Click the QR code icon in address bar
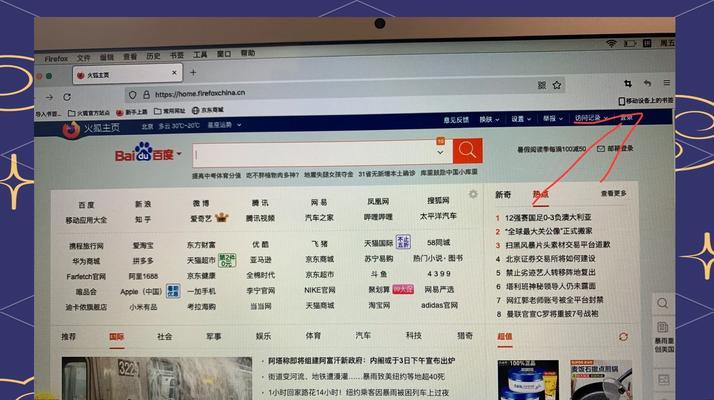Image resolution: width=714 pixels, height=400 pixels. [542, 85]
